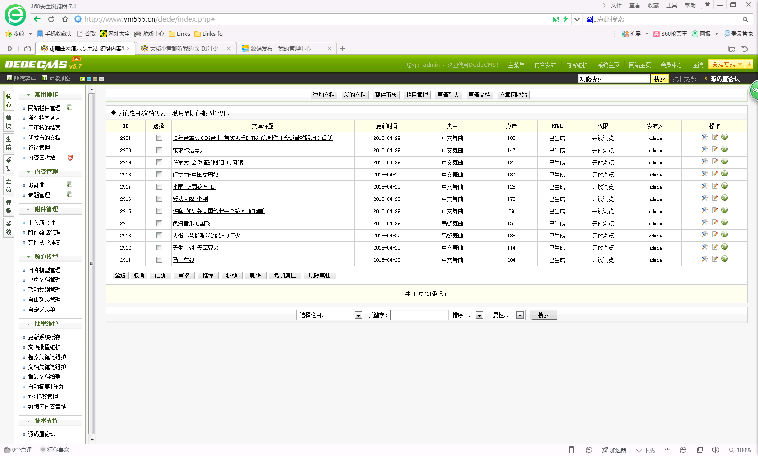This screenshot has height=456, width=758.
Task: Tick the checkbox of the seventh document row
Action: (159, 211)
